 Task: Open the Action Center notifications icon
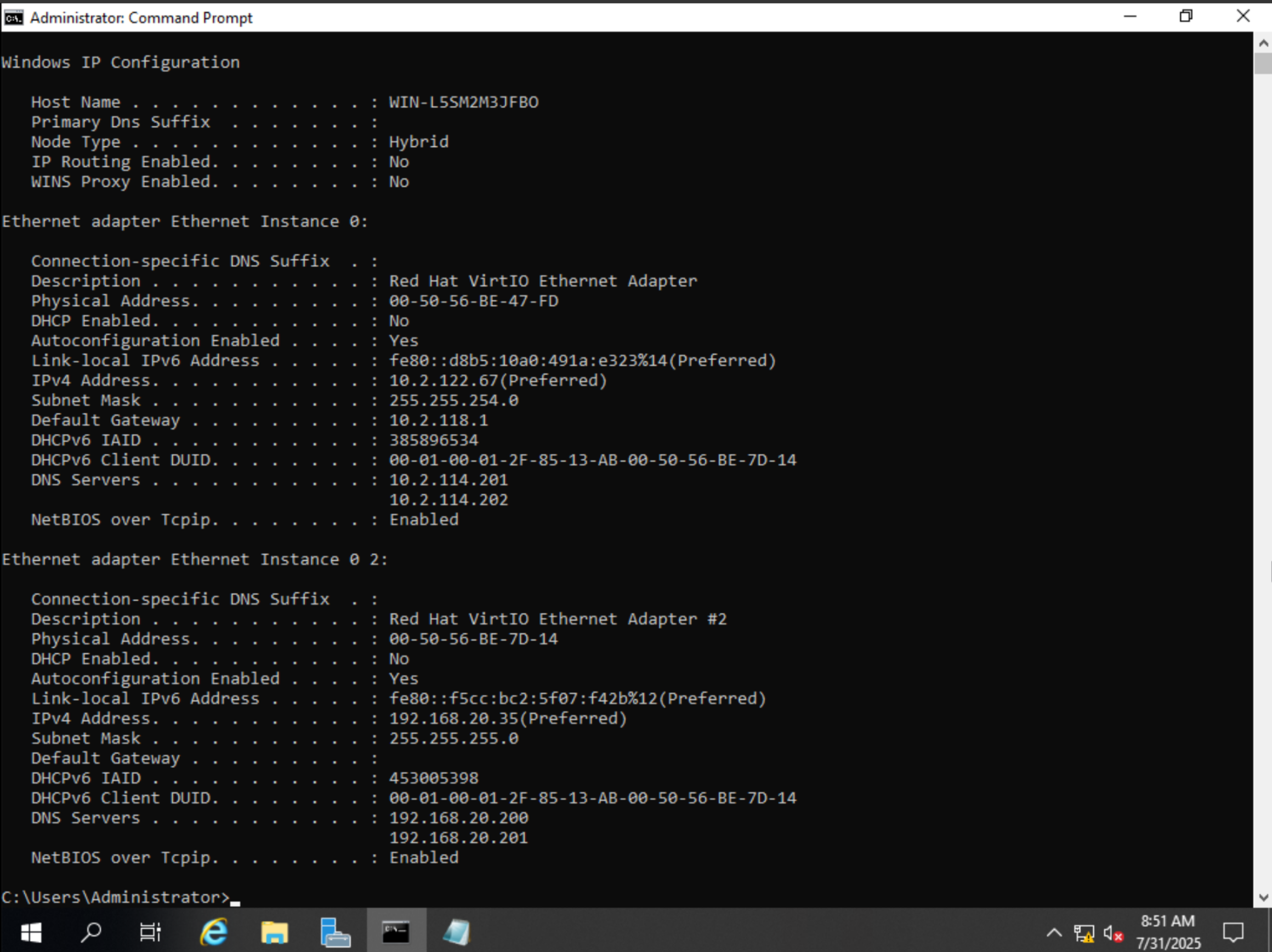pos(1233,932)
